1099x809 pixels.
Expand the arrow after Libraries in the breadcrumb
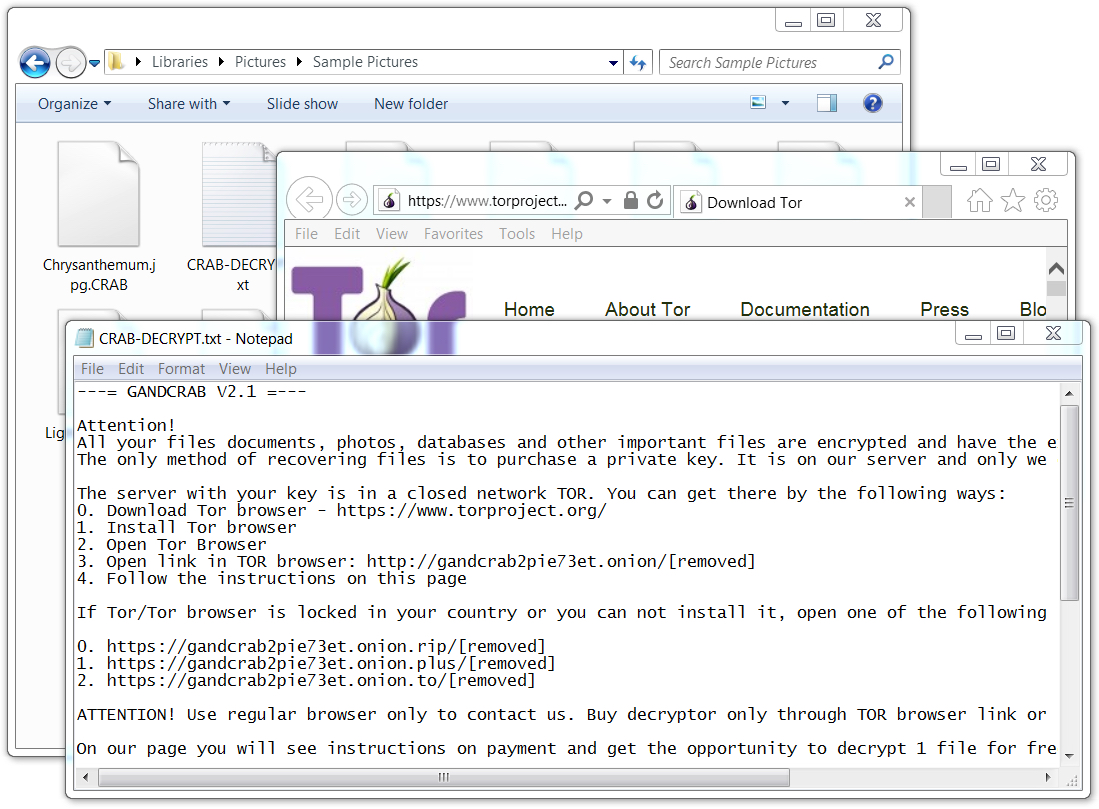point(221,62)
